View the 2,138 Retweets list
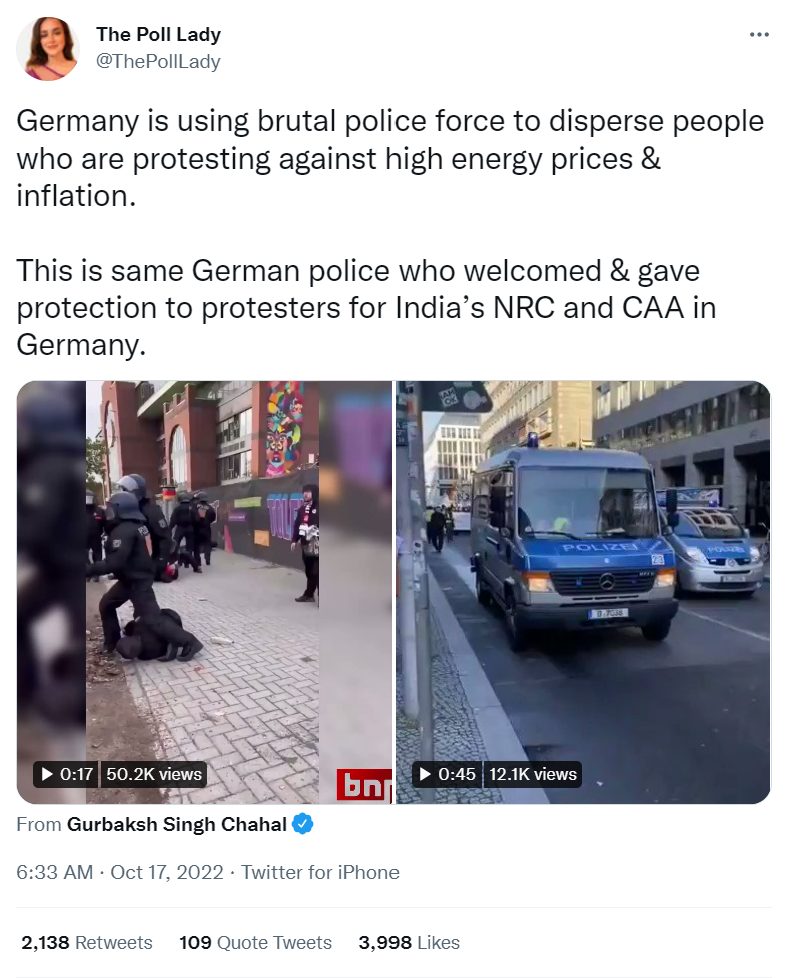Screen dimensions: 788x978 click(x=87, y=942)
